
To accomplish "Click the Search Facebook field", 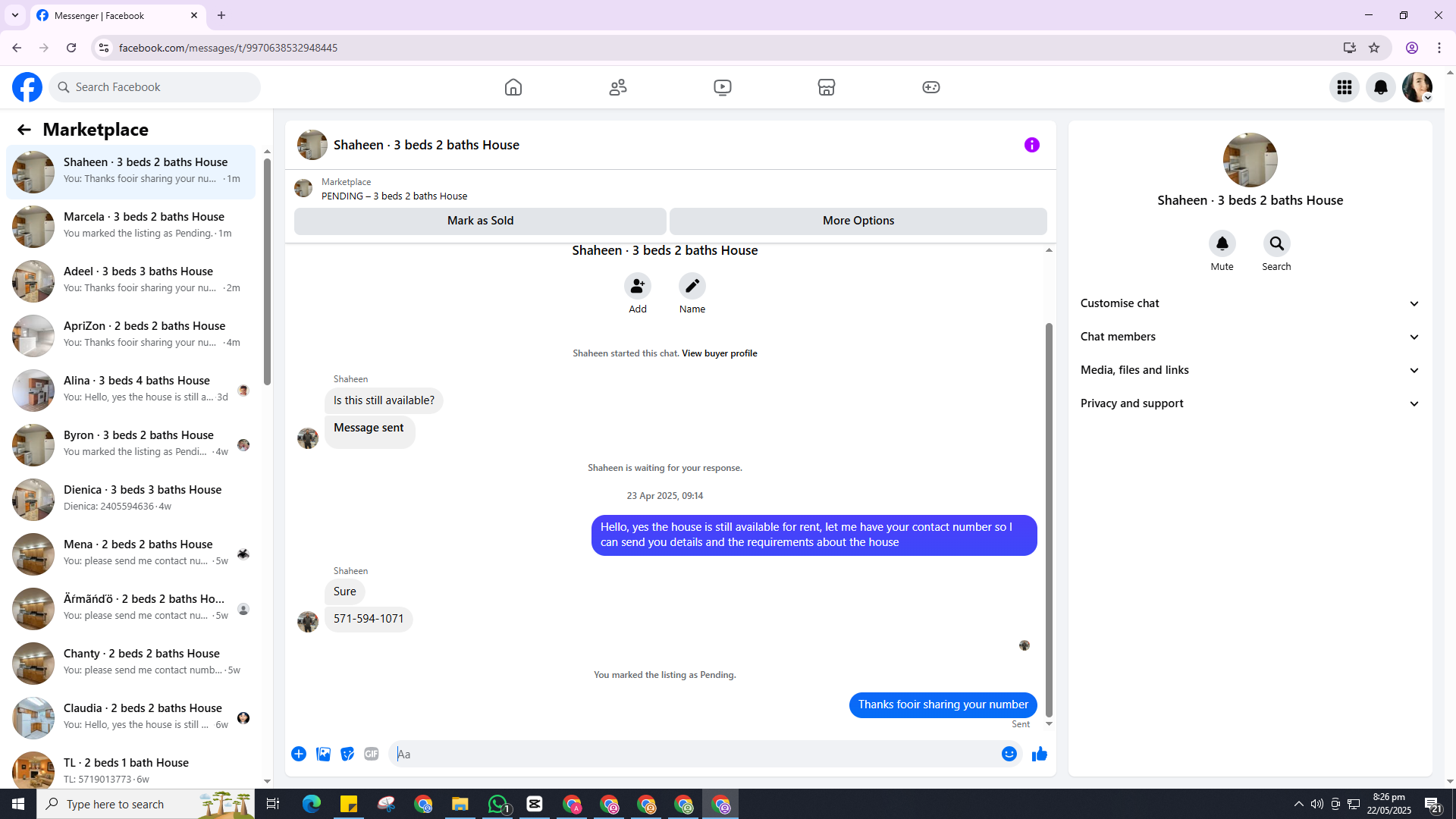I will [155, 87].
